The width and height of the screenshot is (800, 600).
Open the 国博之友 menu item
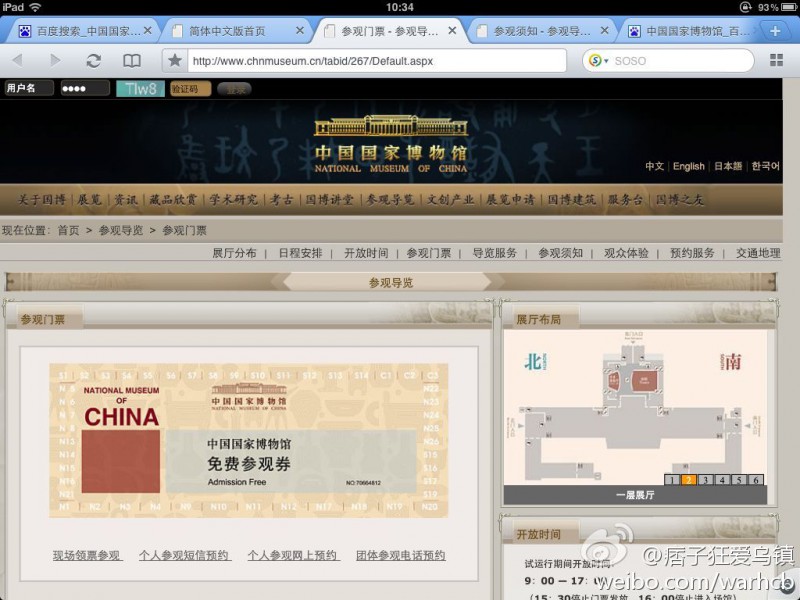click(680, 199)
